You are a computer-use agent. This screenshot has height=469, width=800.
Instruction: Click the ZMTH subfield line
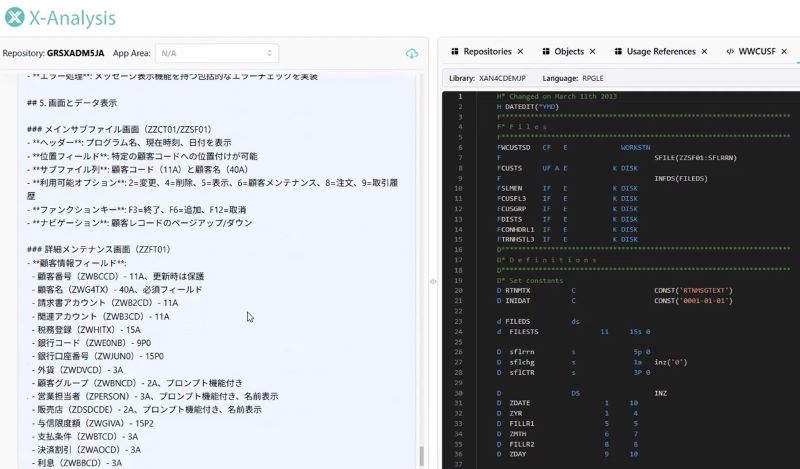[x=567, y=434]
